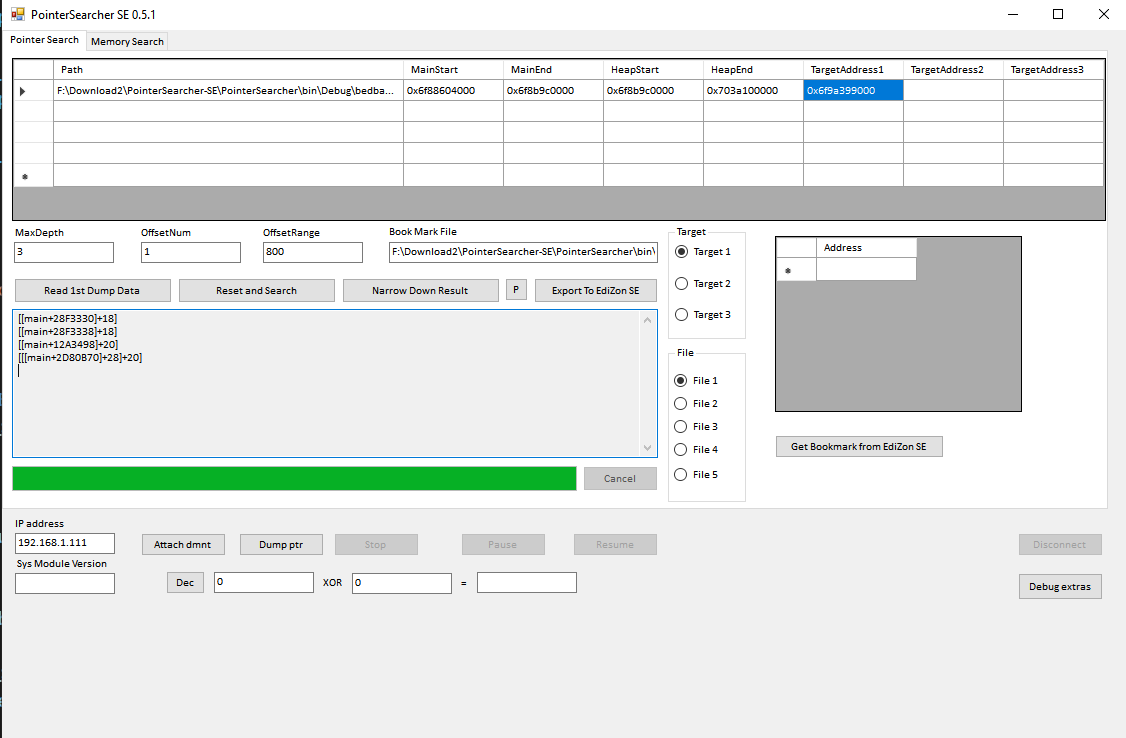1126x738 pixels.
Task: Cancel the running search
Action: coord(620,479)
